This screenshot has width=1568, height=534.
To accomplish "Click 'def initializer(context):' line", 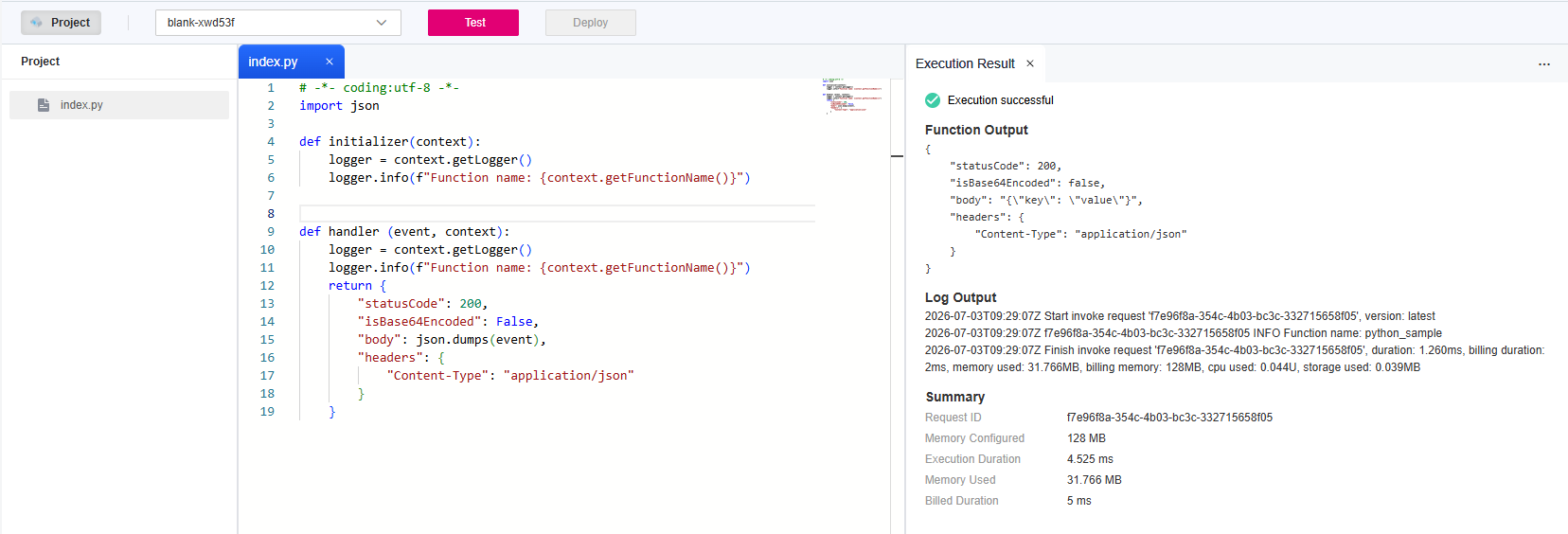I will pos(390,142).
